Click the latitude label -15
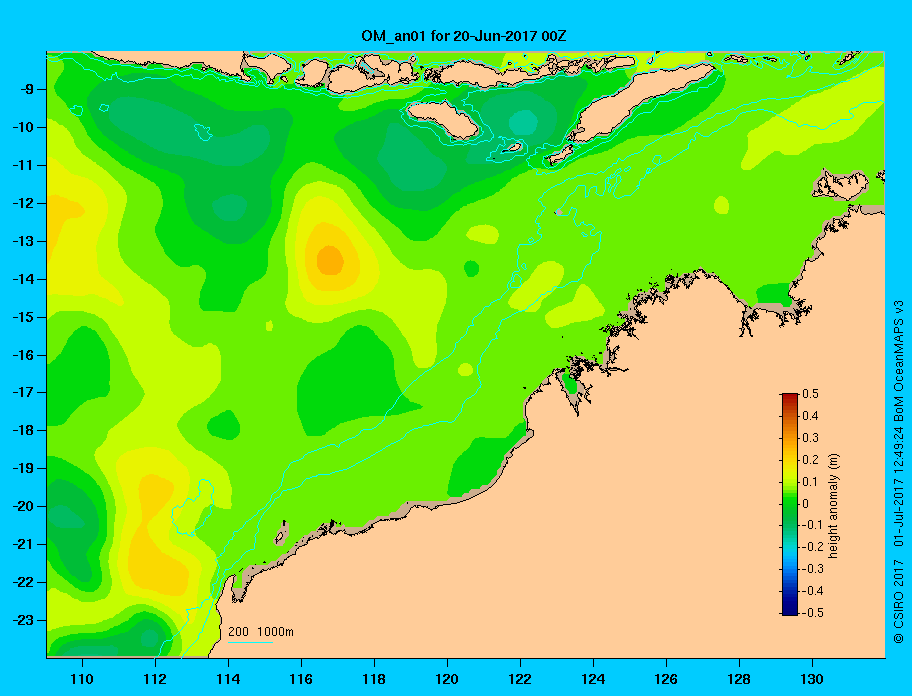The image size is (912, 696). (22, 317)
